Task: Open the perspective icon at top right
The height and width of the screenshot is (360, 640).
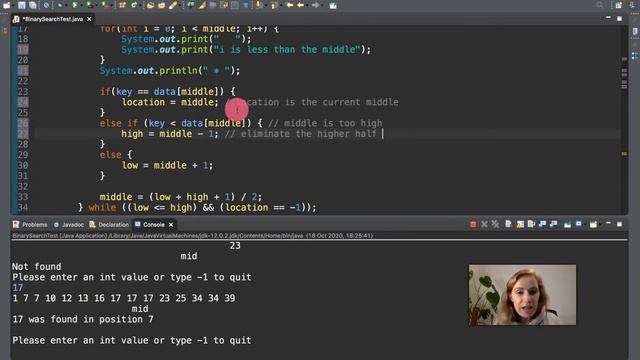Action: point(619,5)
